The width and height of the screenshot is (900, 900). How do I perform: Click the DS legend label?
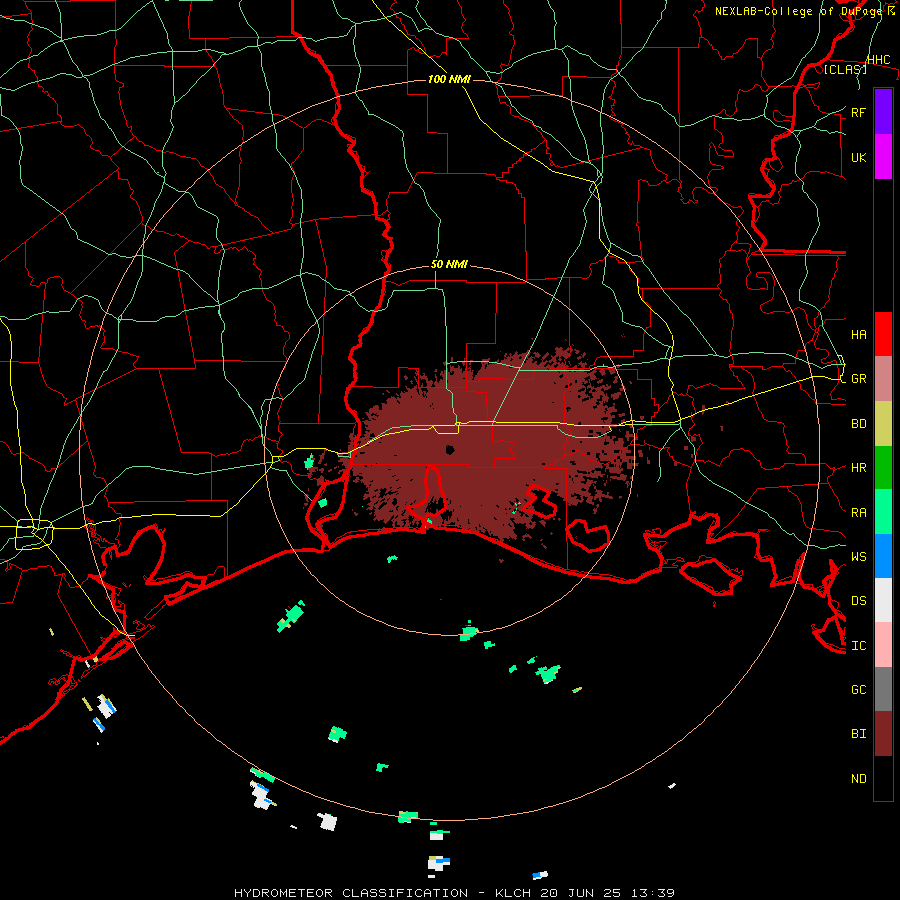[x=858, y=601]
